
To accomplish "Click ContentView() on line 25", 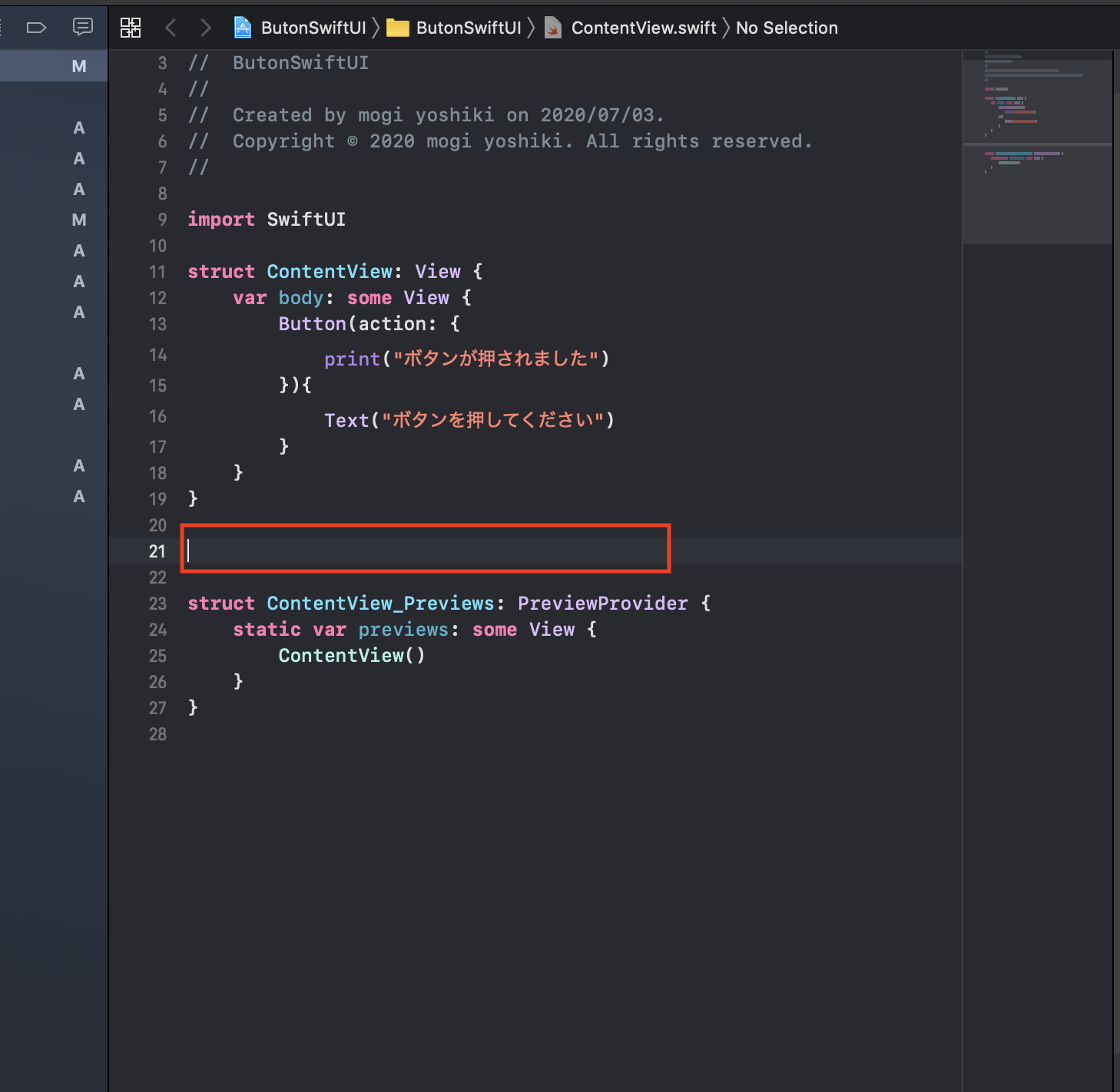I will pyautogui.click(x=352, y=656).
